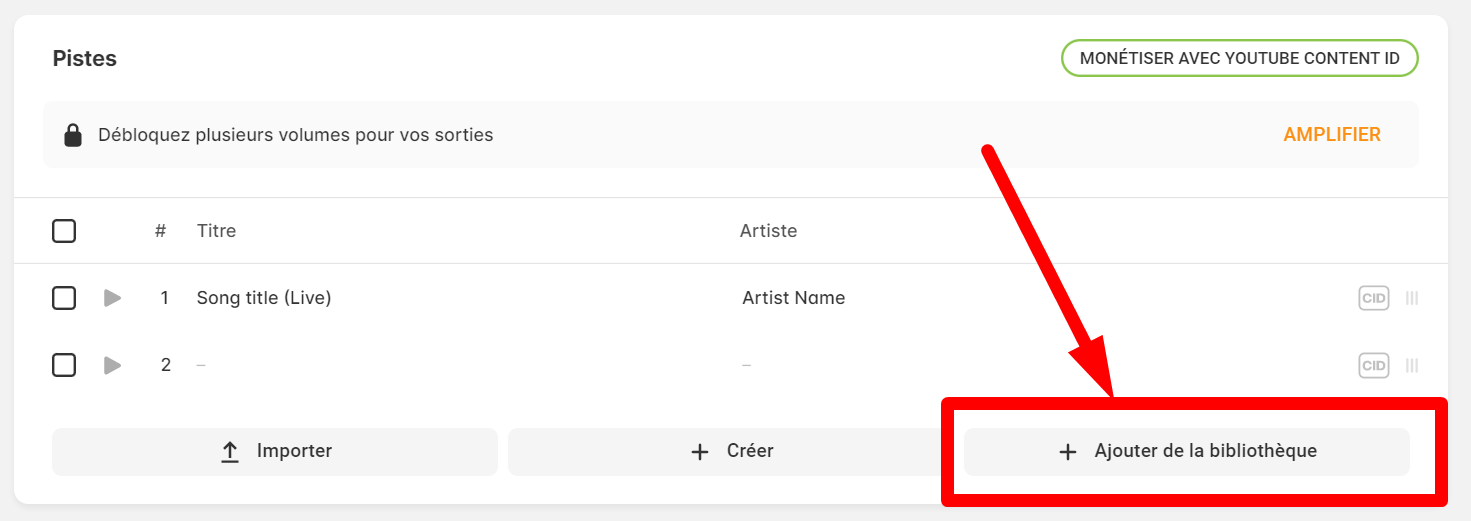Grab the reorder handle of track 1

(1412, 298)
